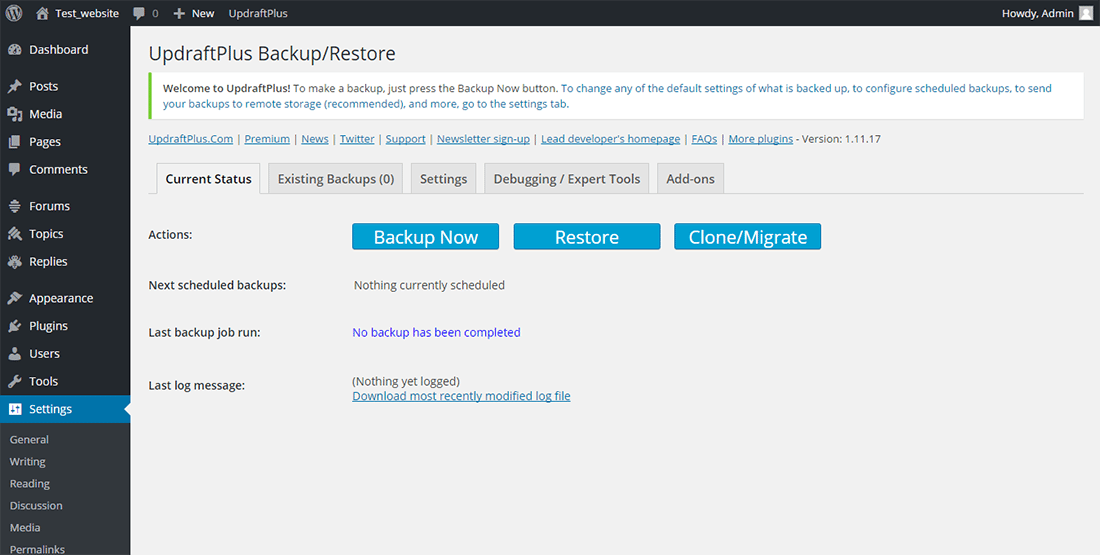Click the News link
This screenshot has height=555, width=1100.
[315, 139]
